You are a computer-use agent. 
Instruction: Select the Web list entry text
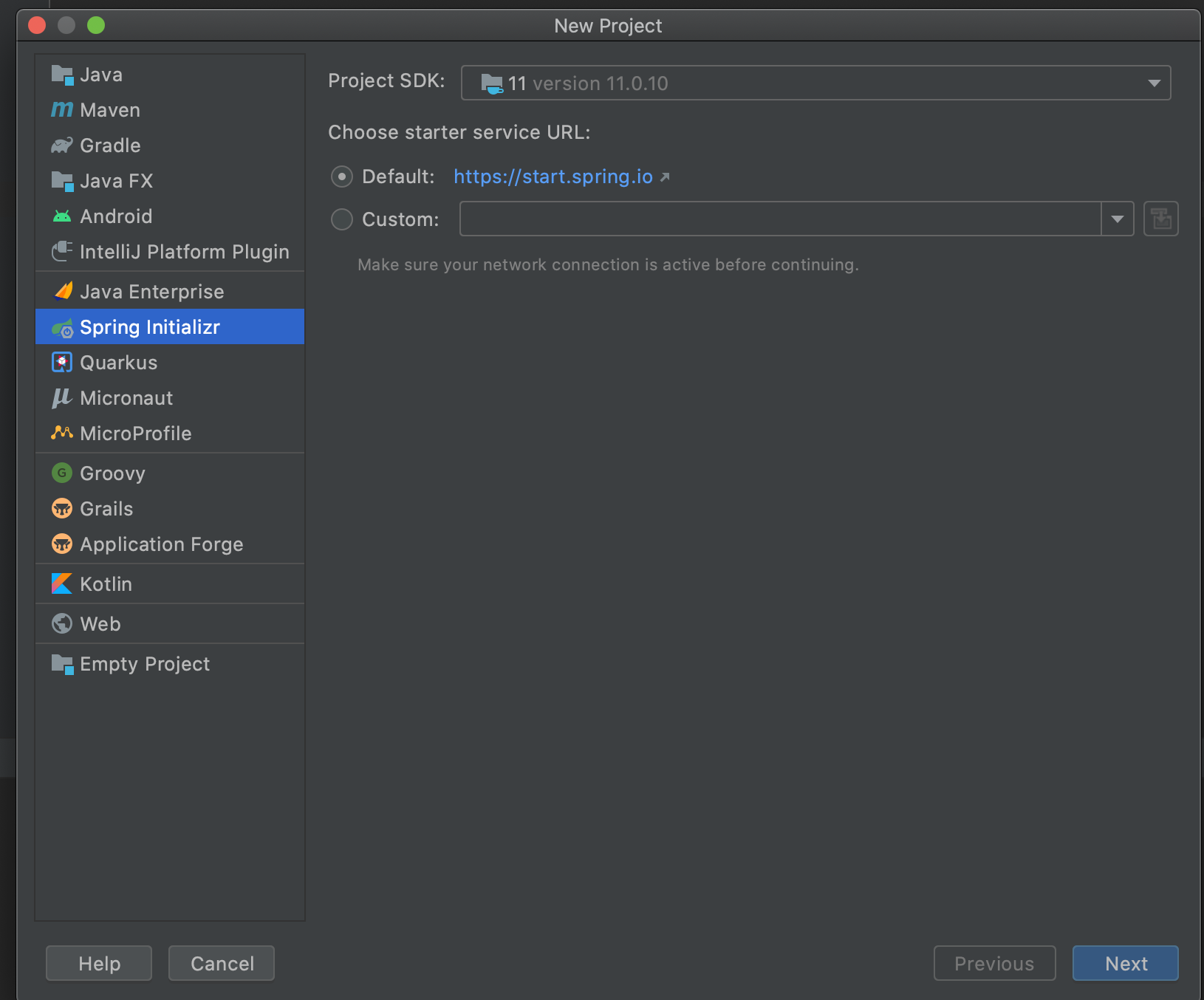100,624
